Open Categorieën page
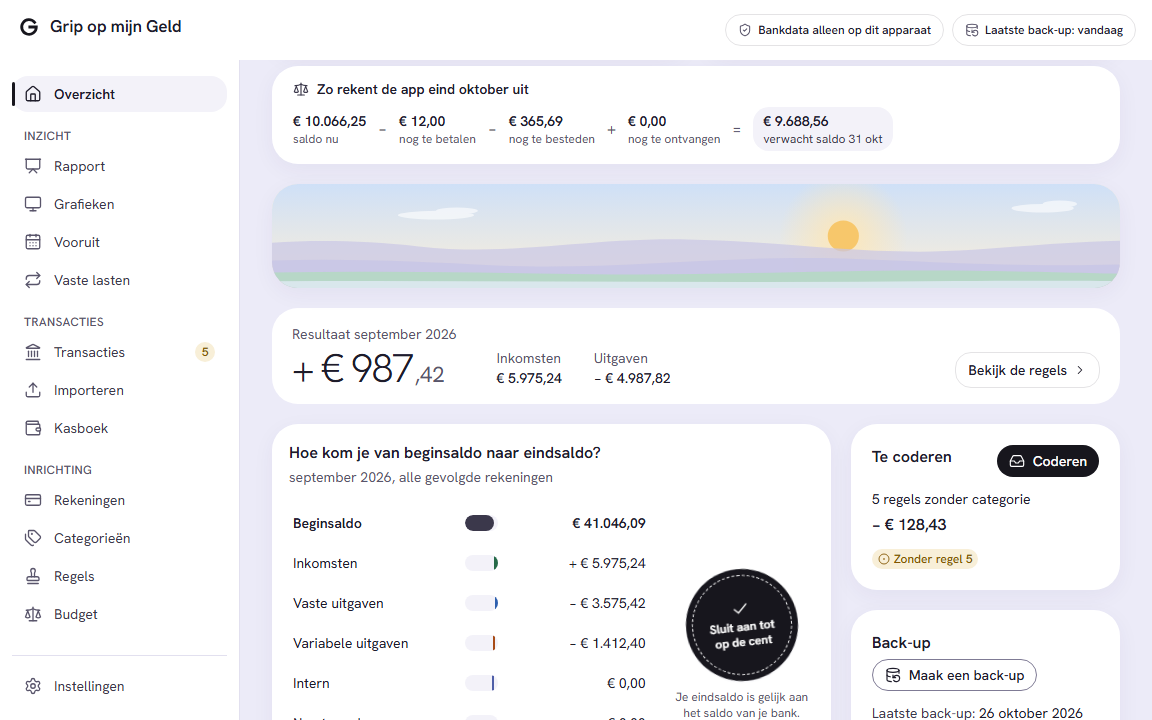This screenshot has height=720, width=1152. (x=120, y=538)
